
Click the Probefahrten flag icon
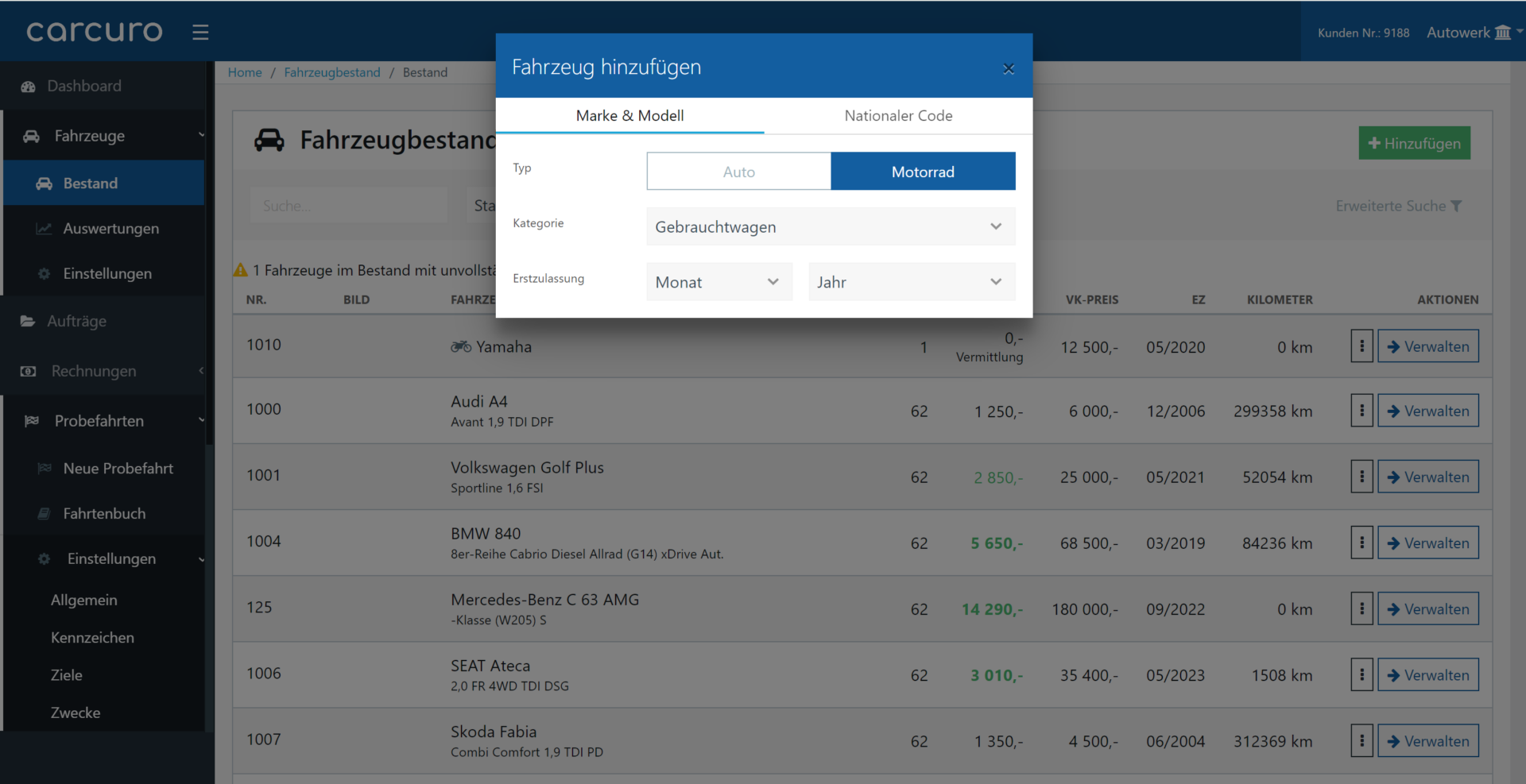point(32,421)
